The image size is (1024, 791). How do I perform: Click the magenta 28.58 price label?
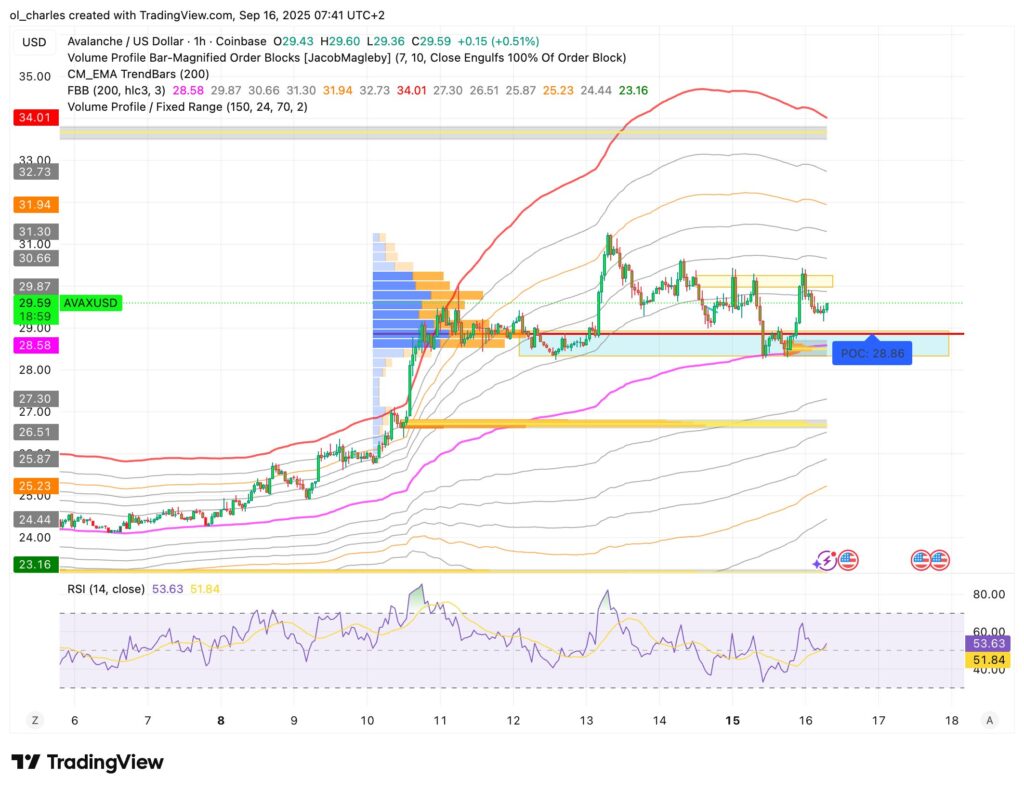[35, 345]
